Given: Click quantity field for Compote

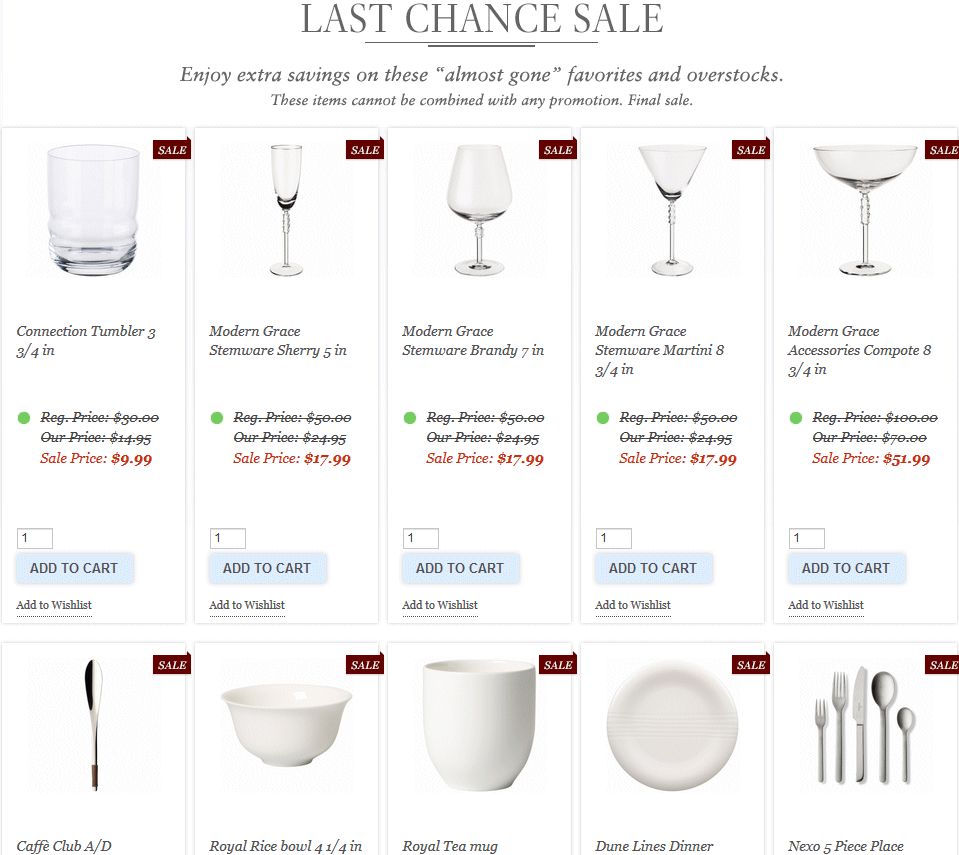Looking at the screenshot, I should [x=807, y=539].
